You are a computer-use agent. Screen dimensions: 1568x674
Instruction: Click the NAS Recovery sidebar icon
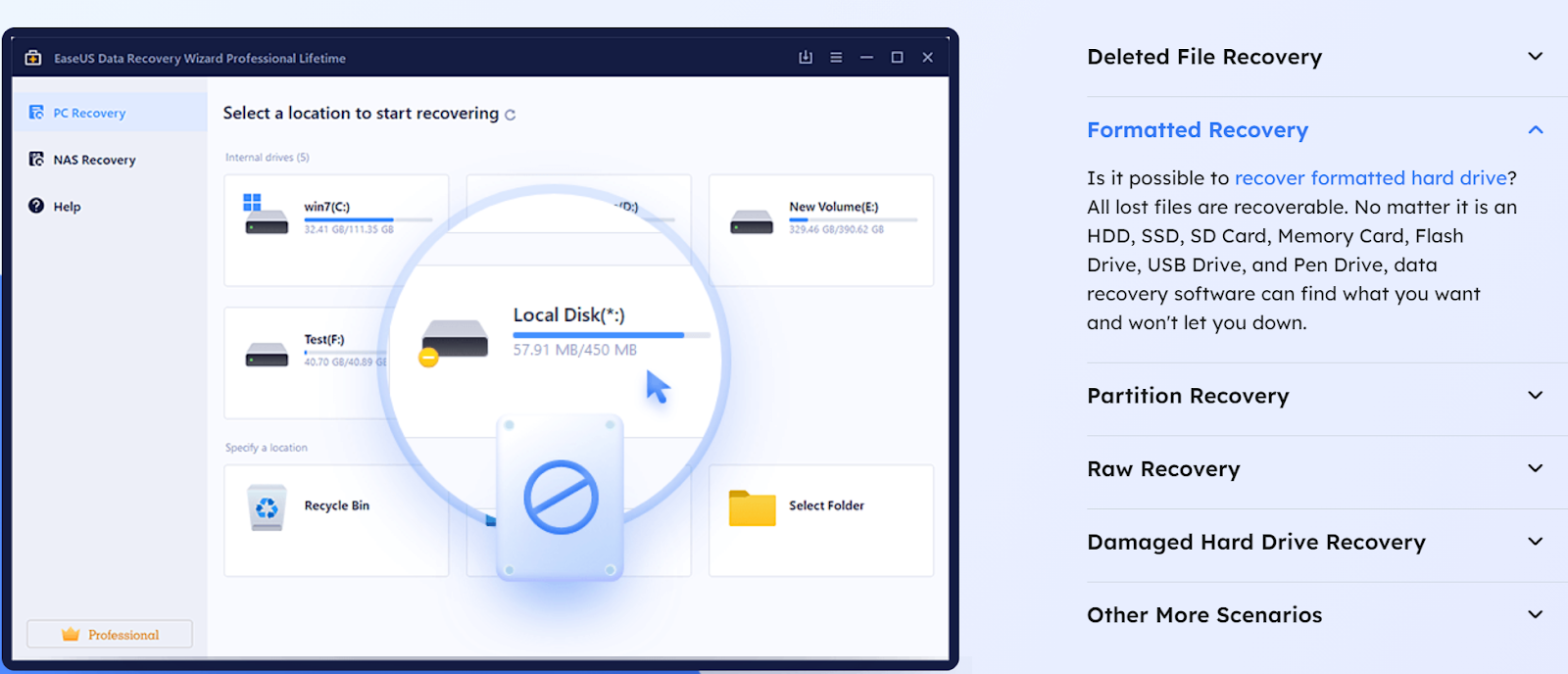(x=36, y=159)
